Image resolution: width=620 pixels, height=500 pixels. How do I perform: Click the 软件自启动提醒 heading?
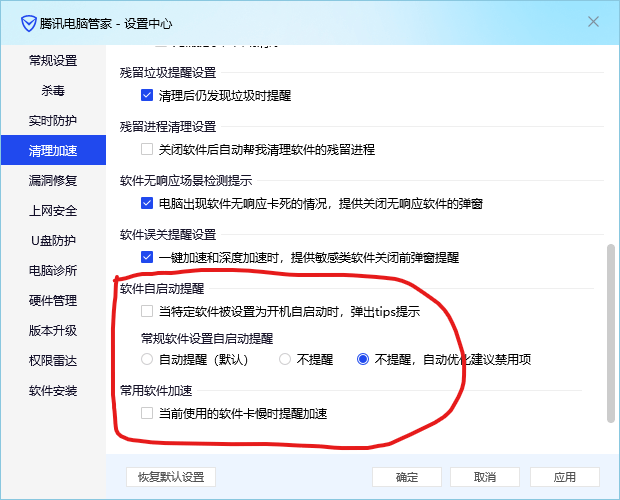pyautogui.click(x=162, y=289)
